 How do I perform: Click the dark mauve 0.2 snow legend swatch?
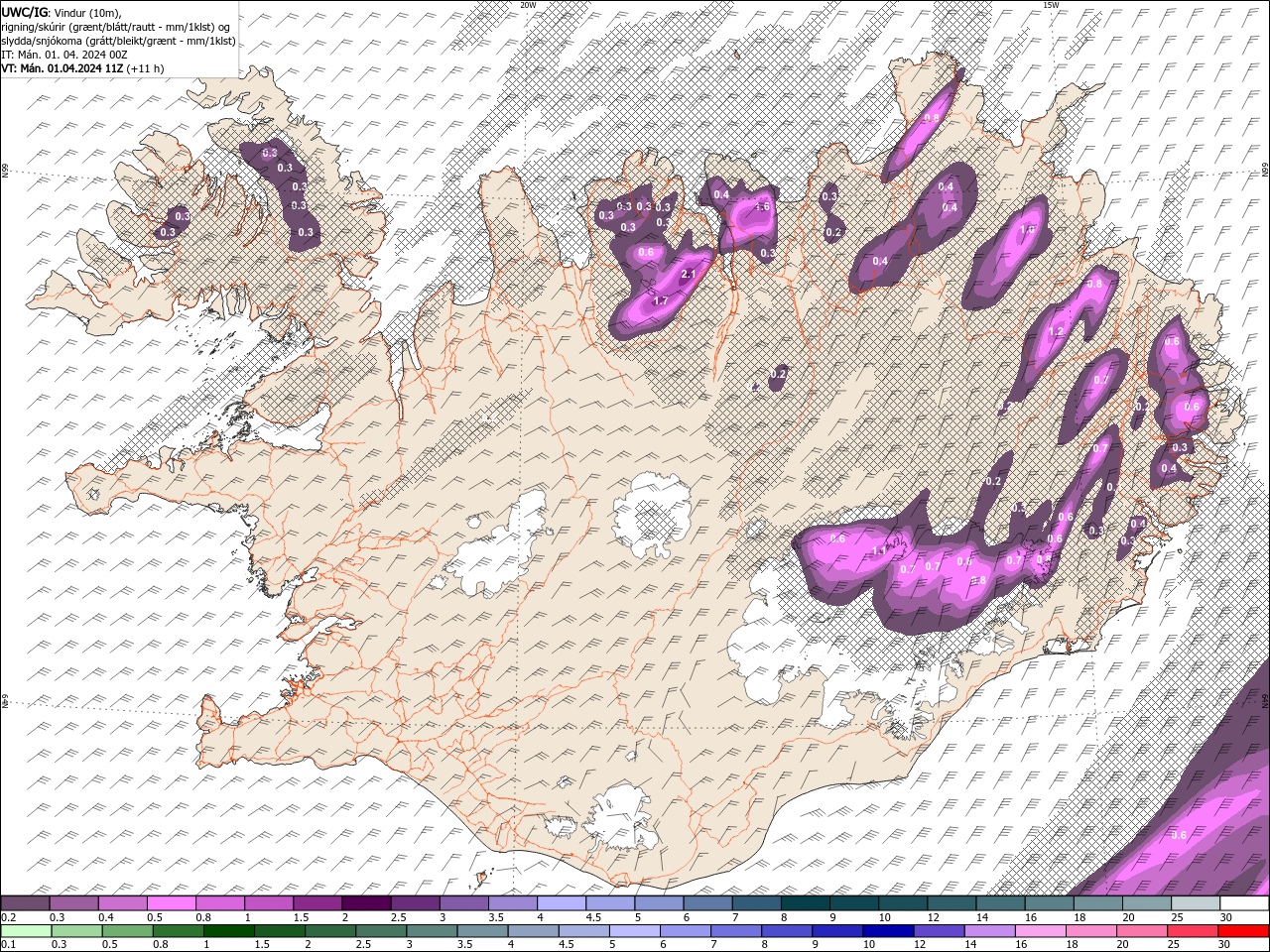click(25, 903)
